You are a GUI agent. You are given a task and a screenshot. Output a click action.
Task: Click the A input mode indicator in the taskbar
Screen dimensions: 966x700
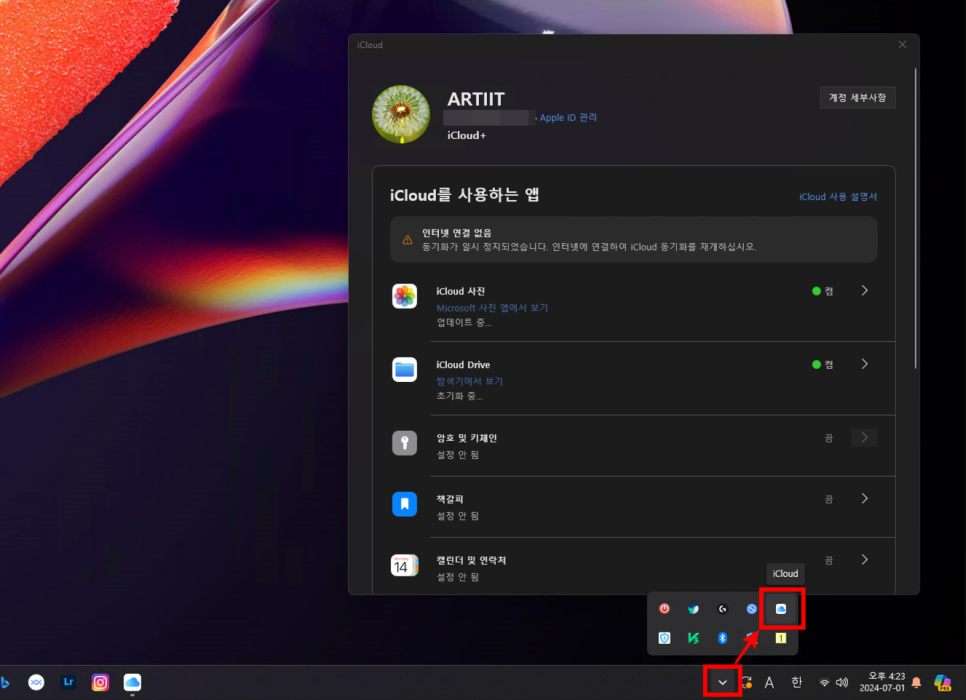point(769,682)
